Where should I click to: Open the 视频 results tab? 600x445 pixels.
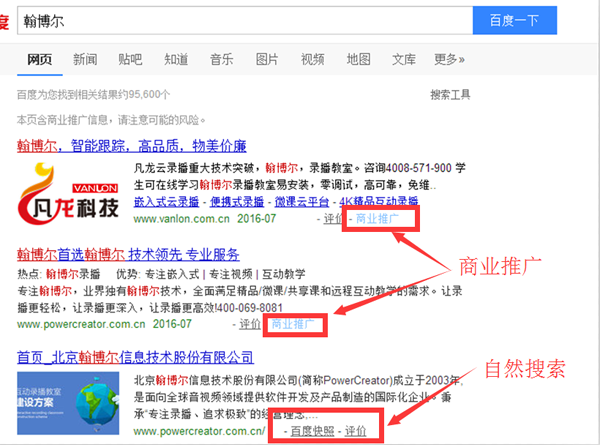(x=312, y=59)
